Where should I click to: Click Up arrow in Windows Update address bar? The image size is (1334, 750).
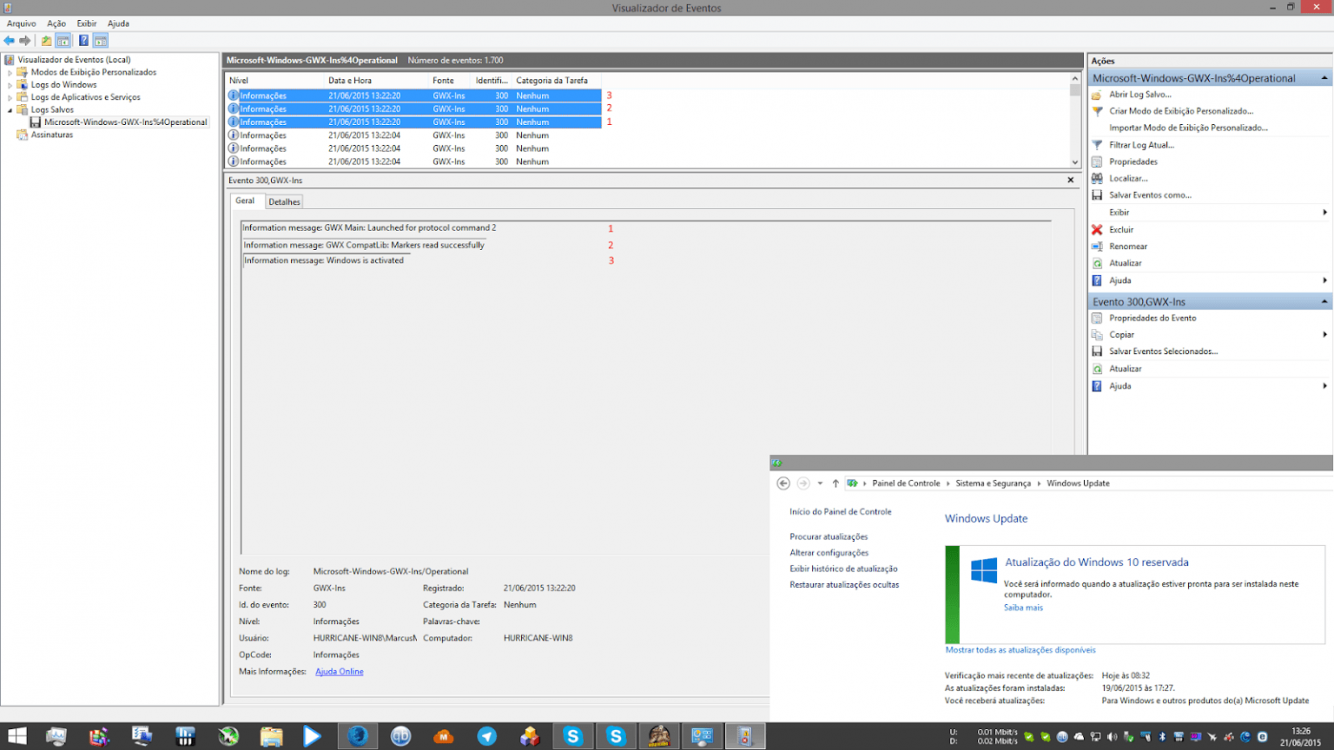[x=836, y=483]
